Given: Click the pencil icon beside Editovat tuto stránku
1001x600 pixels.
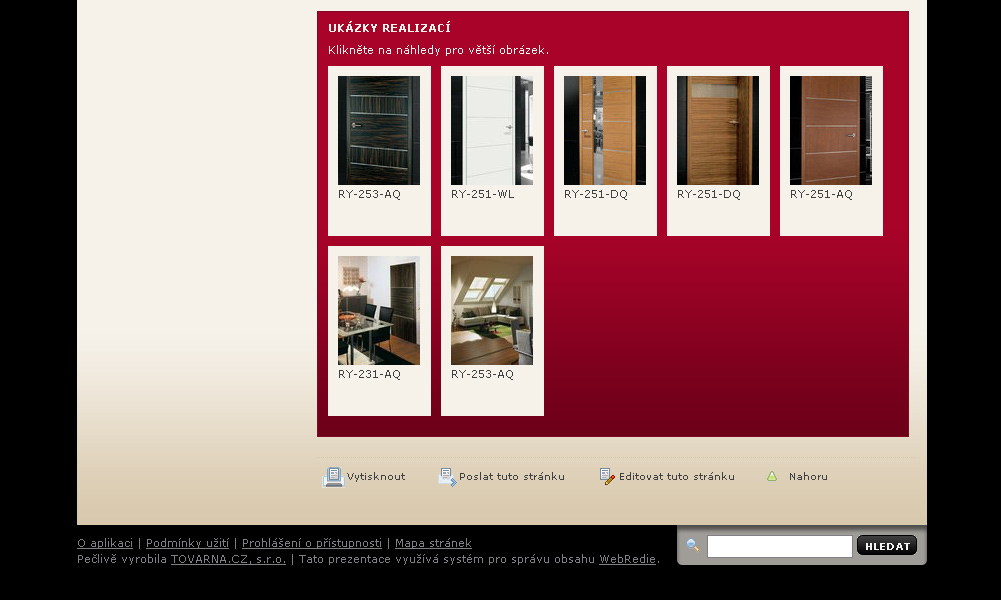Looking at the screenshot, I should (x=607, y=476).
